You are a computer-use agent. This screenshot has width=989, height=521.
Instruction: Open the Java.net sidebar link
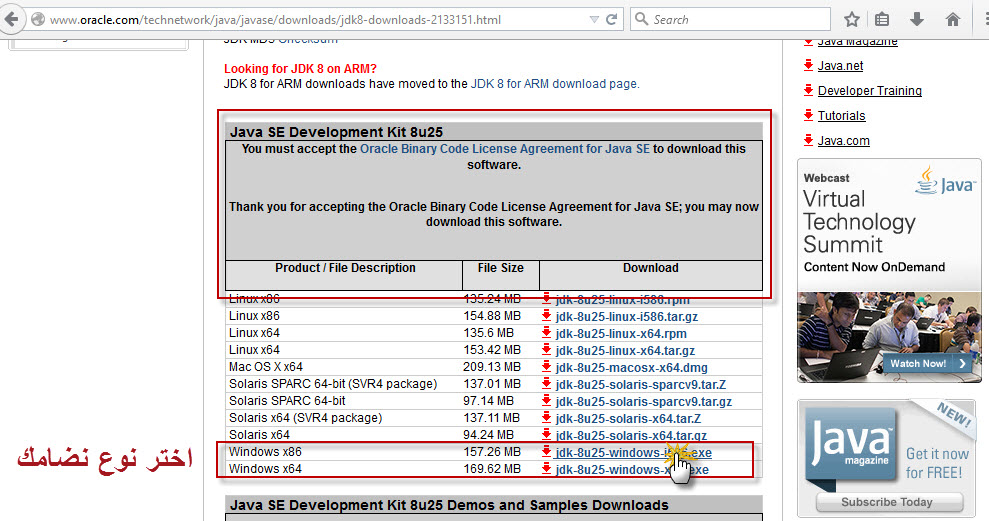pos(840,66)
